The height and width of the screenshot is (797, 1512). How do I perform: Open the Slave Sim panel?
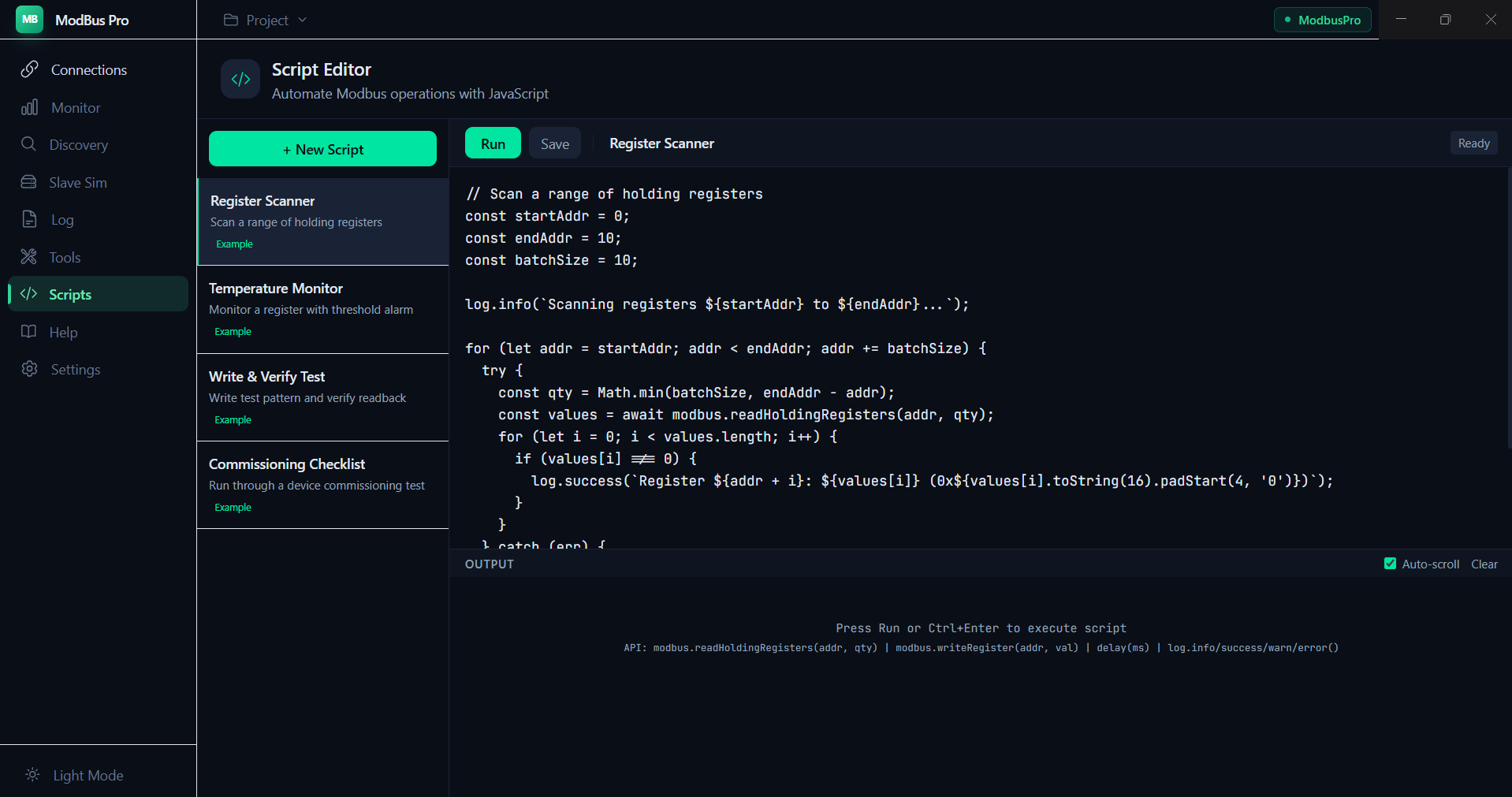click(x=78, y=182)
